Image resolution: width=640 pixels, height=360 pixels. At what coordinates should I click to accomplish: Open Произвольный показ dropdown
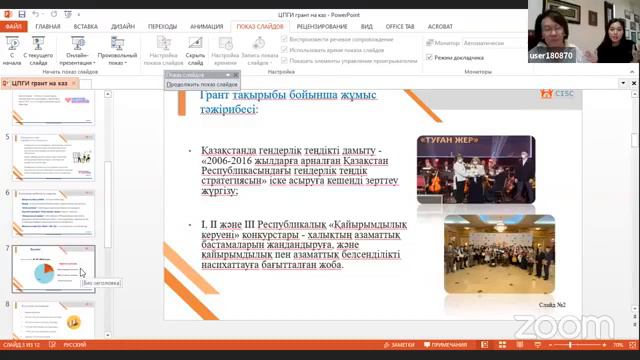[117, 51]
